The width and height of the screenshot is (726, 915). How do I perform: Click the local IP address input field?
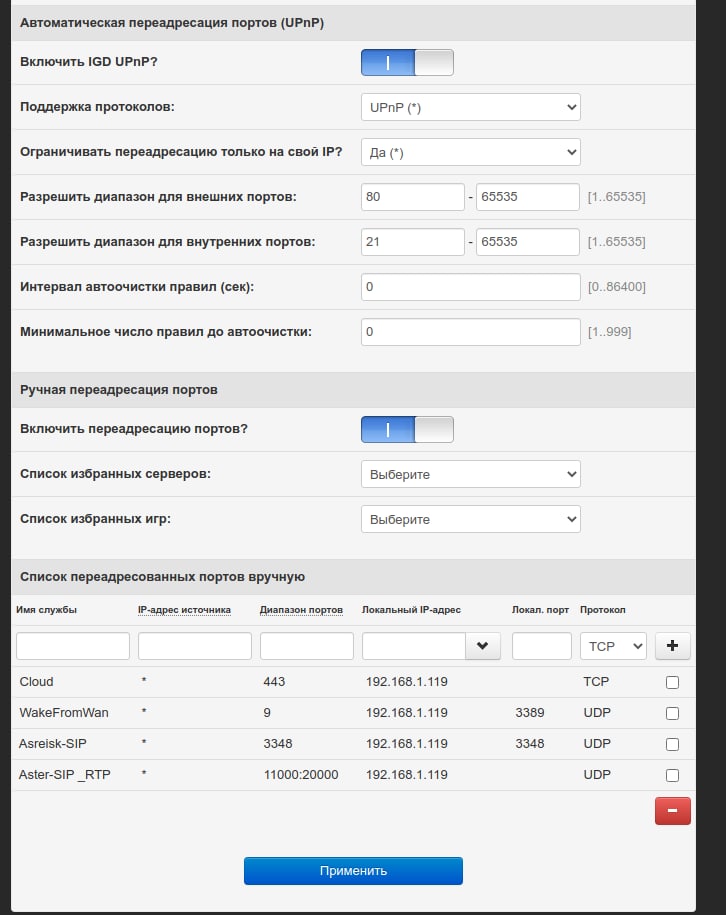pyautogui.click(x=414, y=646)
